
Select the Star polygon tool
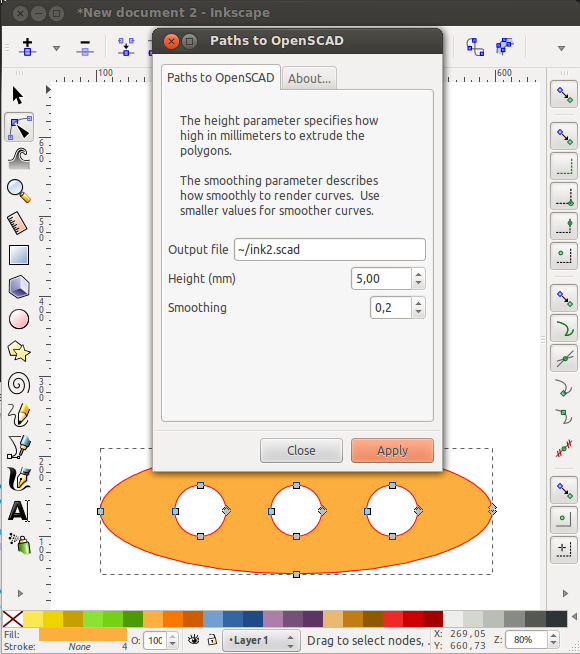(19, 351)
